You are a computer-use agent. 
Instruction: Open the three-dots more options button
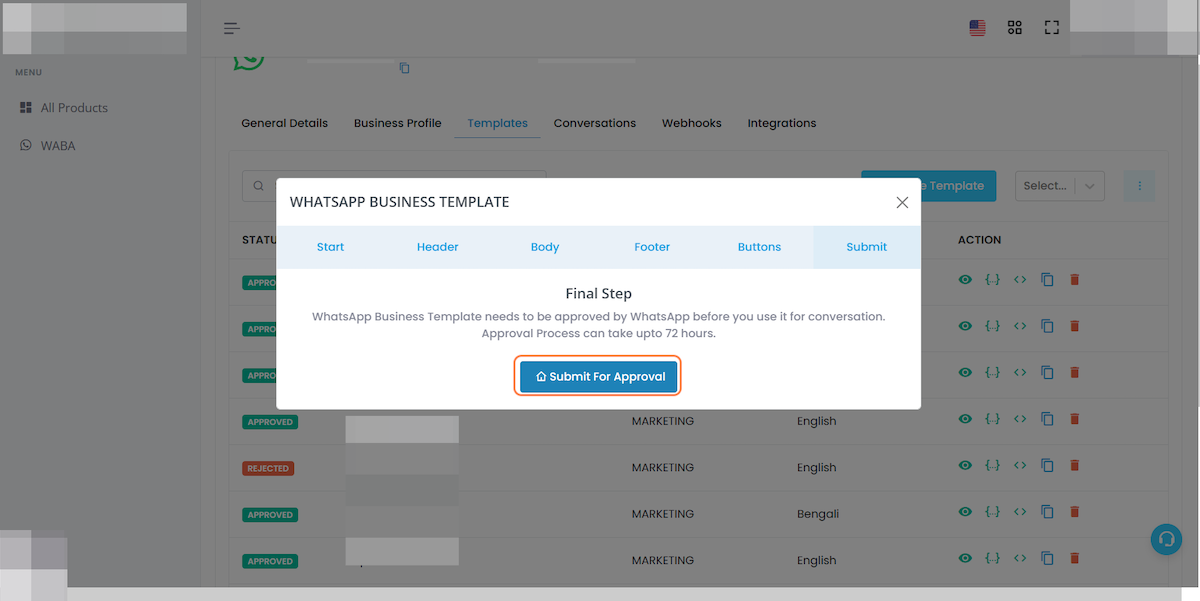[x=1139, y=185]
